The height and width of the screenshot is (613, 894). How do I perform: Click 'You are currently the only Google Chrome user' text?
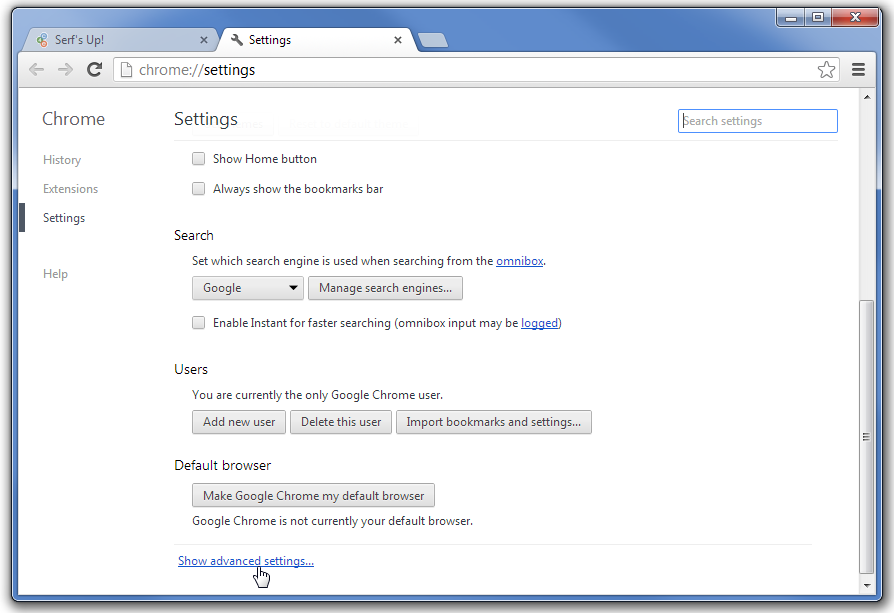(x=318, y=395)
